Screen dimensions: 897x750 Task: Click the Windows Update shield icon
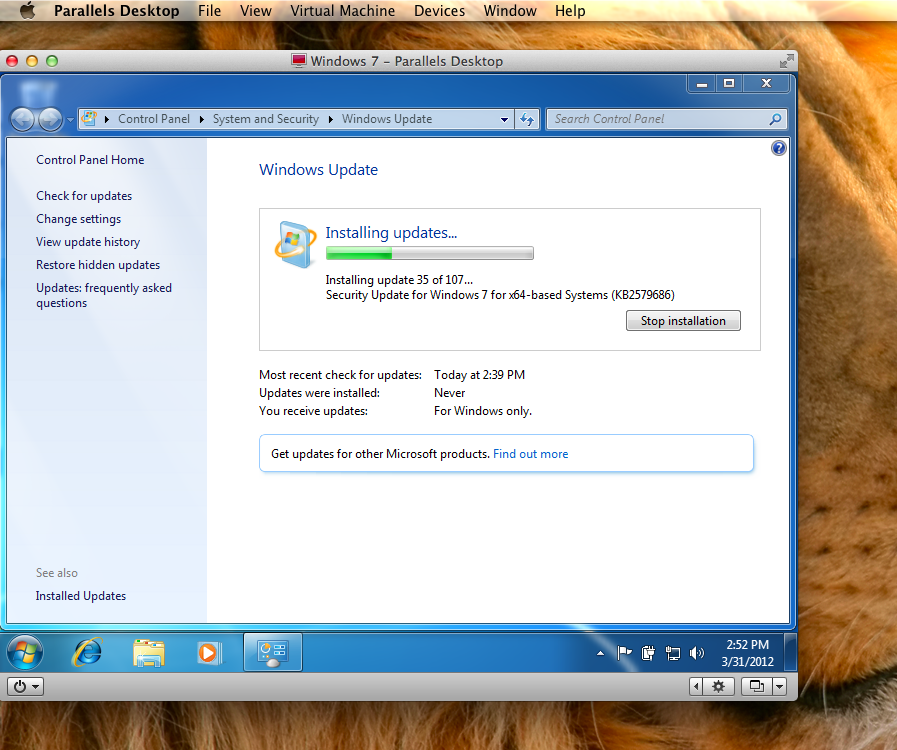pos(295,244)
